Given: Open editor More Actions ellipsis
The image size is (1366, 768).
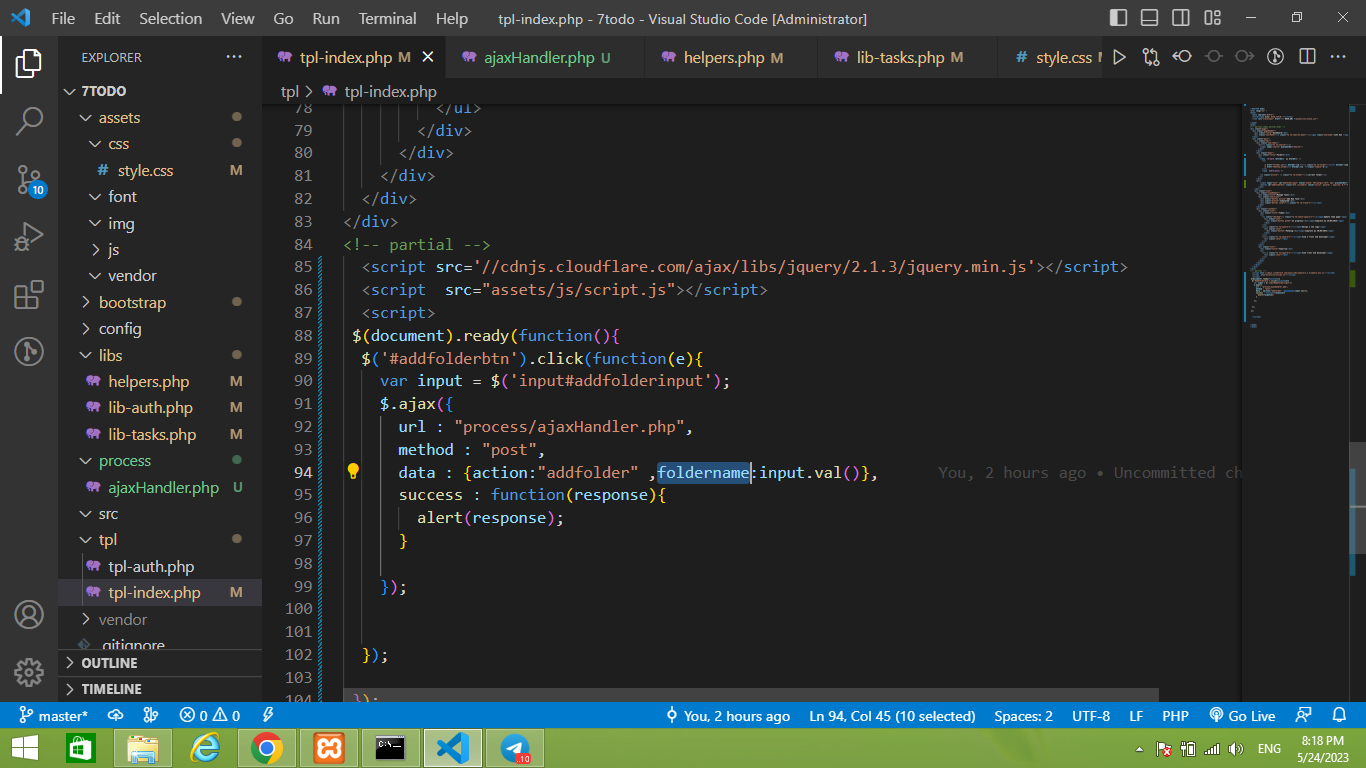Looking at the screenshot, I should tap(1337, 57).
